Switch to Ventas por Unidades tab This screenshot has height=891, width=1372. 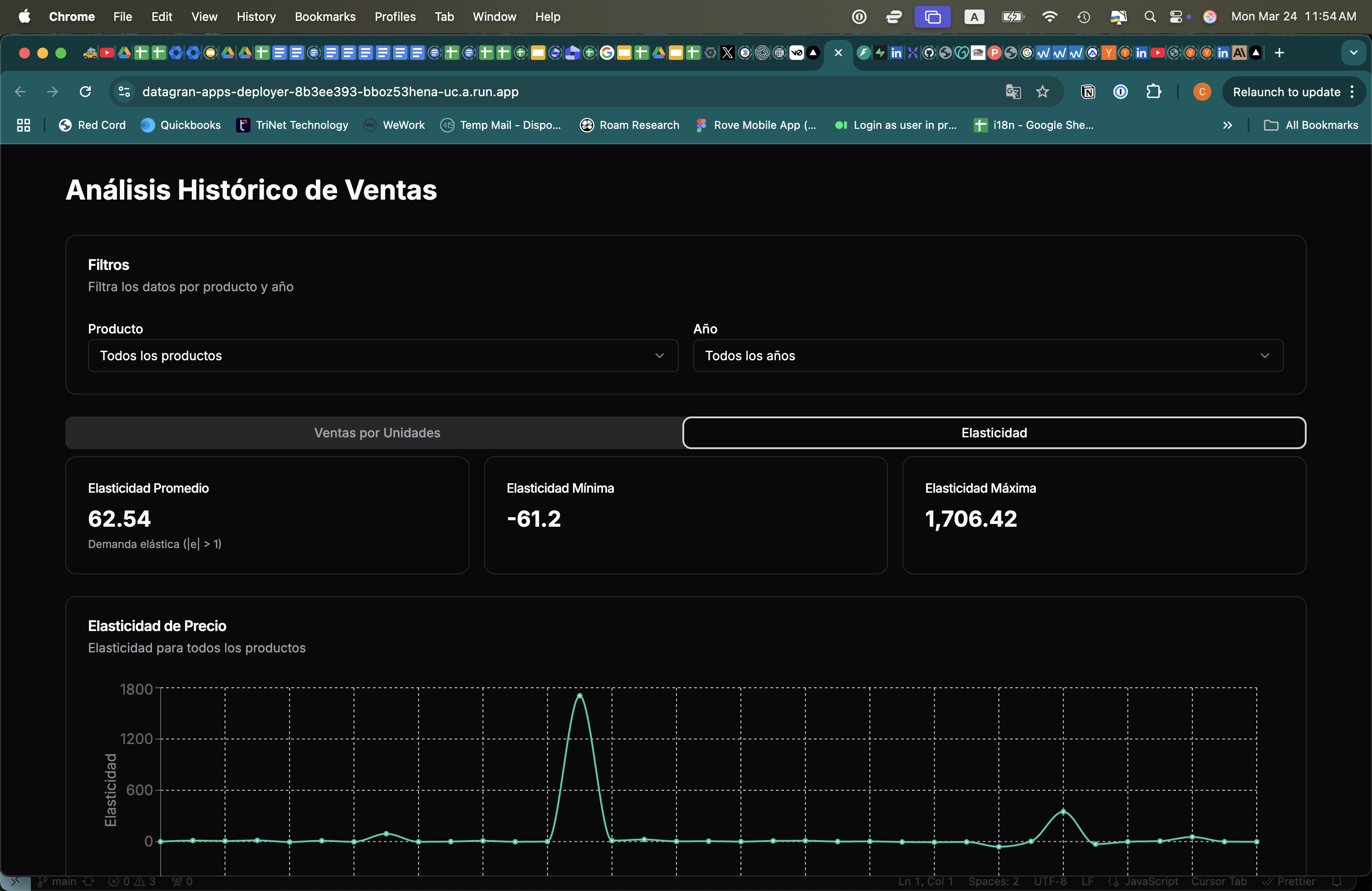377,433
